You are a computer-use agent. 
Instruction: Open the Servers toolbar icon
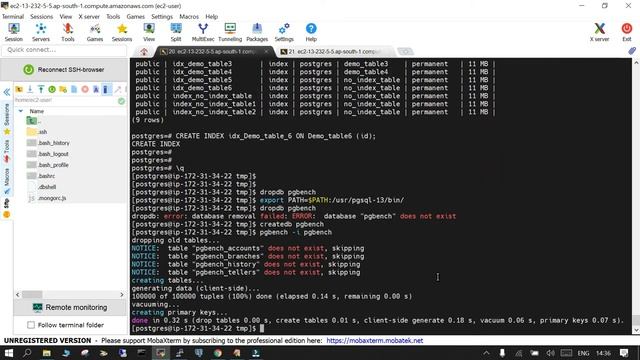[x=41, y=32]
